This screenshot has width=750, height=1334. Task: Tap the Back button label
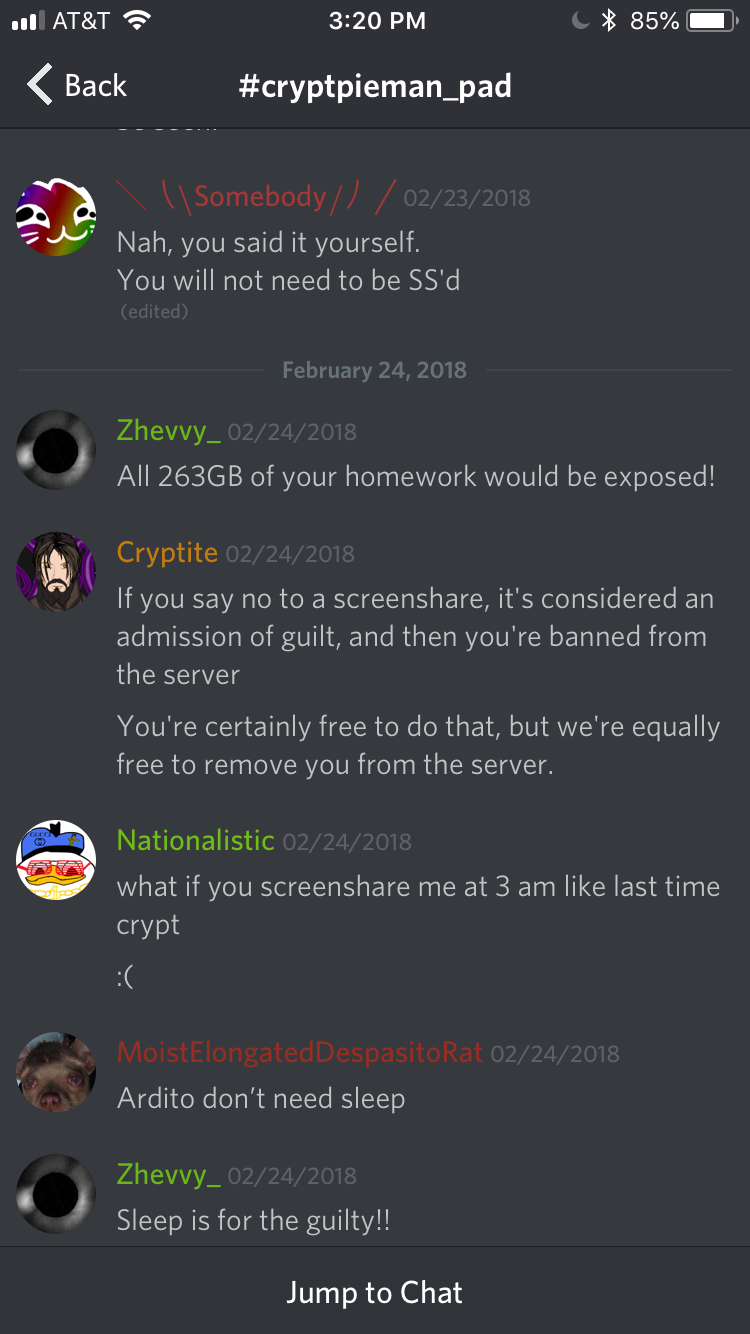(96, 86)
